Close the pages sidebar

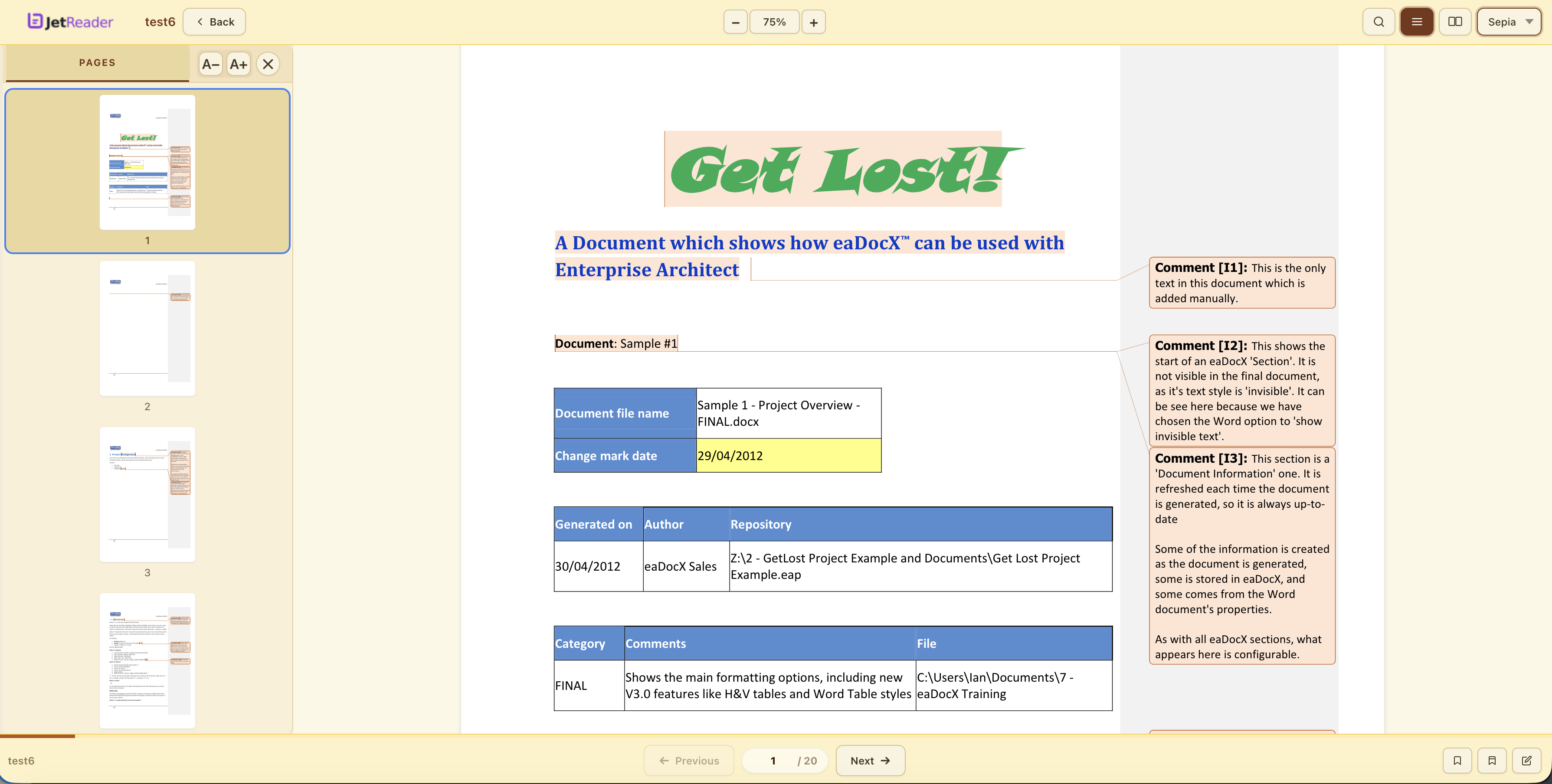pos(268,64)
